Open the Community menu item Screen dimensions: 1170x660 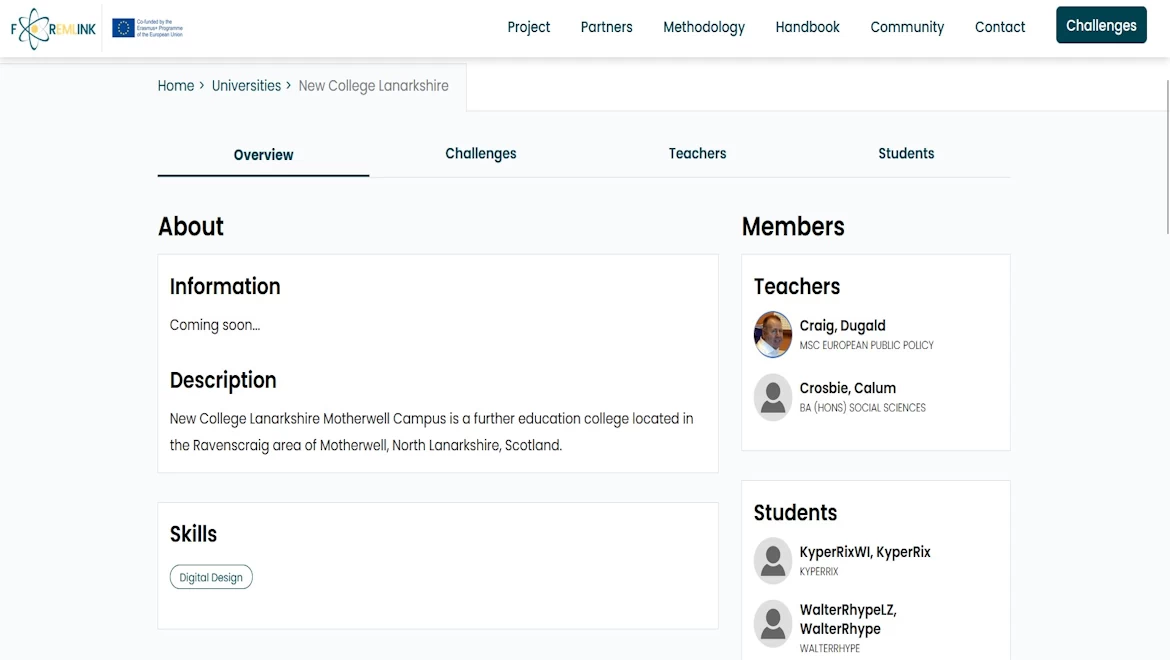[x=907, y=27]
